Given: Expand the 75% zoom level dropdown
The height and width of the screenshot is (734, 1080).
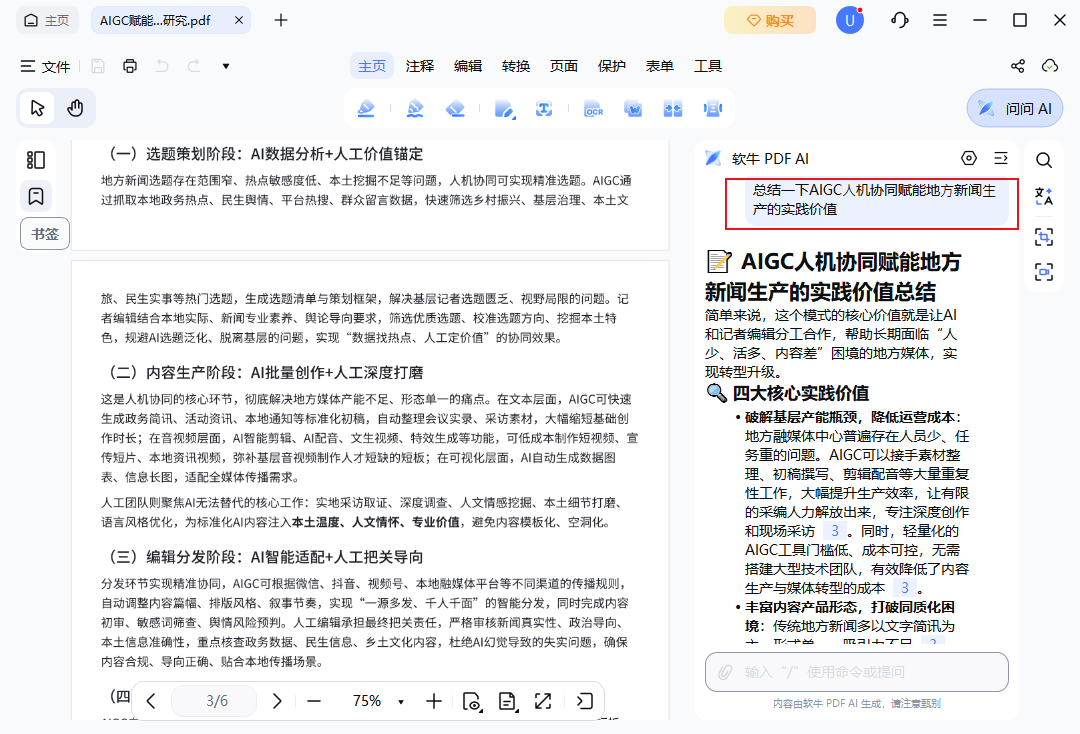Looking at the screenshot, I should point(401,702).
